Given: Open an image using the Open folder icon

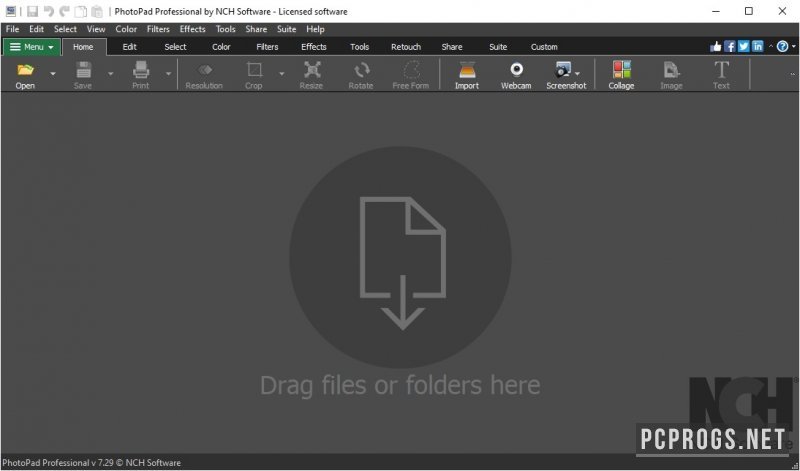Looking at the screenshot, I should click(25, 69).
